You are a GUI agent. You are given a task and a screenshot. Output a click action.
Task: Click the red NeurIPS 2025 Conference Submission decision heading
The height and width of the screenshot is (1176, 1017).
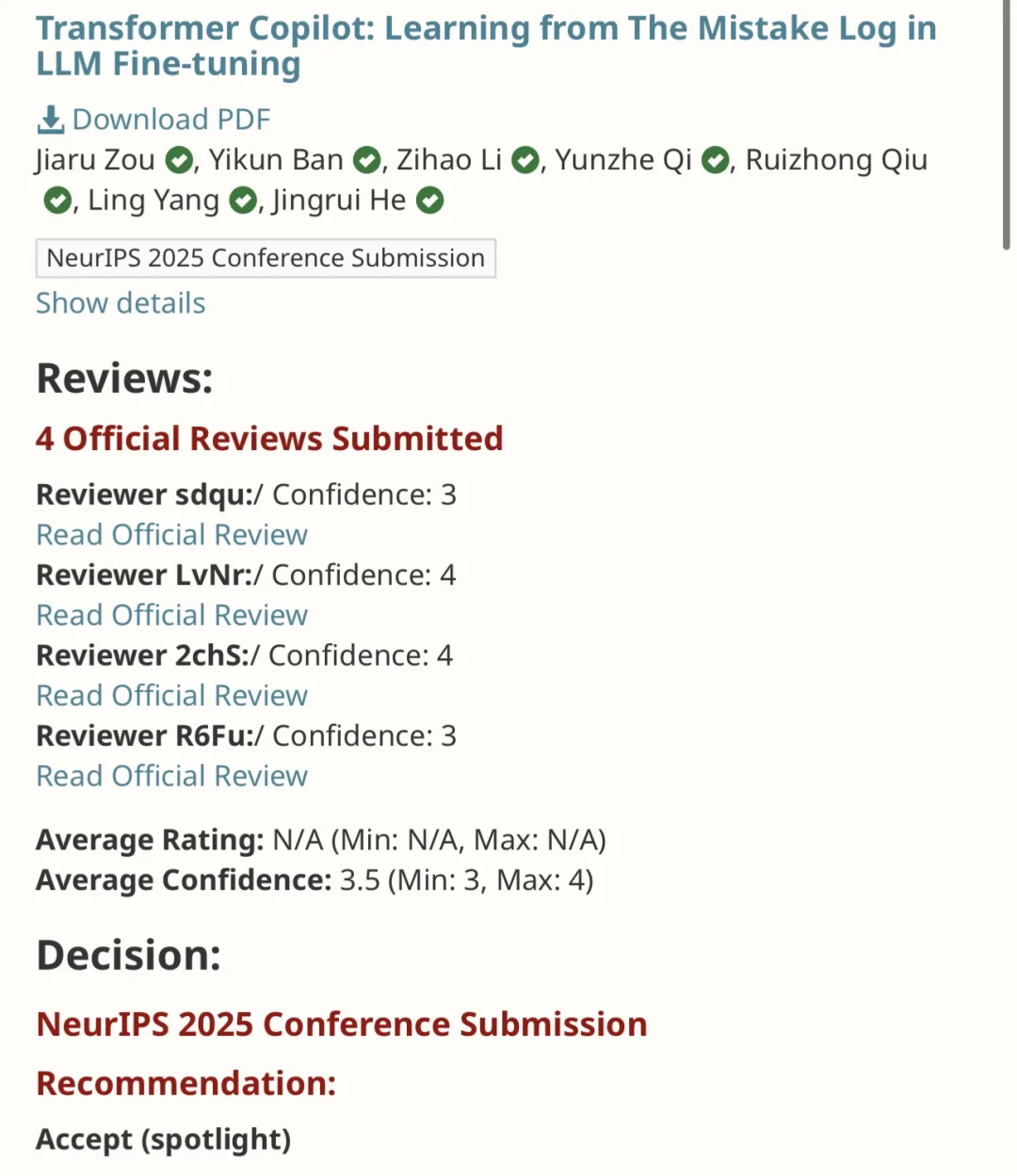(x=342, y=1024)
